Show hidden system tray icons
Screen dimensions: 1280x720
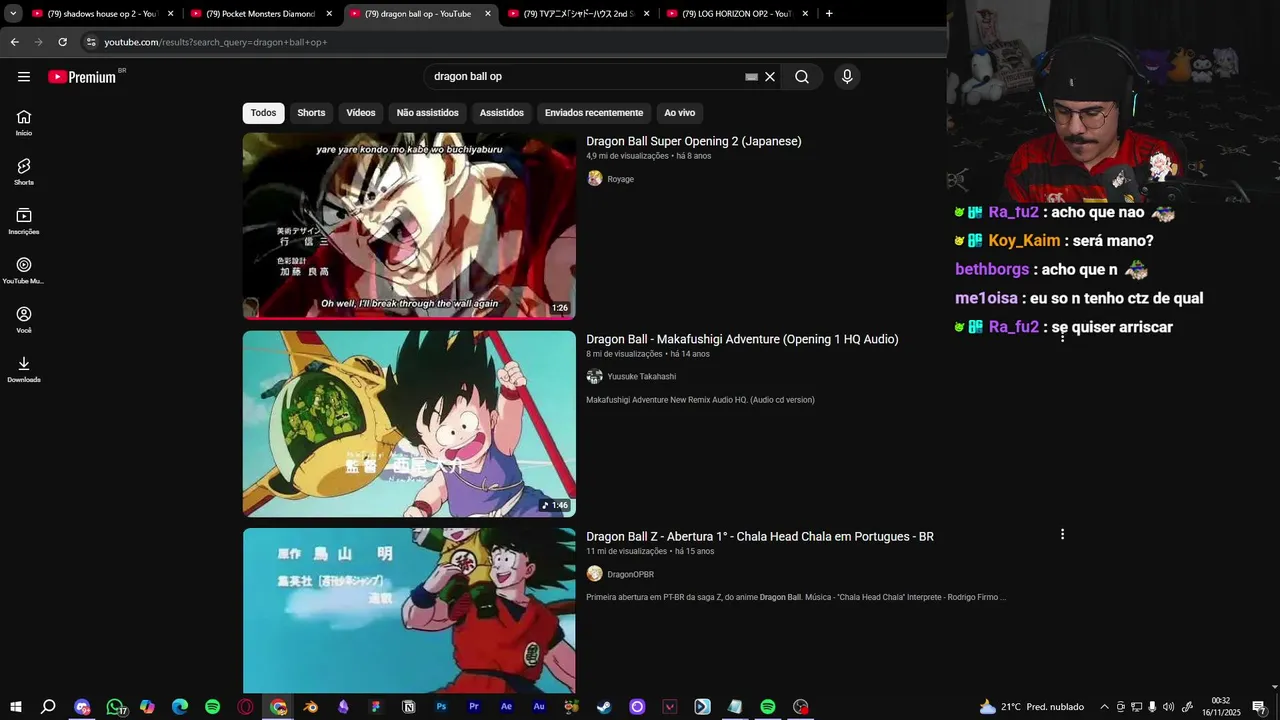pos(1104,707)
